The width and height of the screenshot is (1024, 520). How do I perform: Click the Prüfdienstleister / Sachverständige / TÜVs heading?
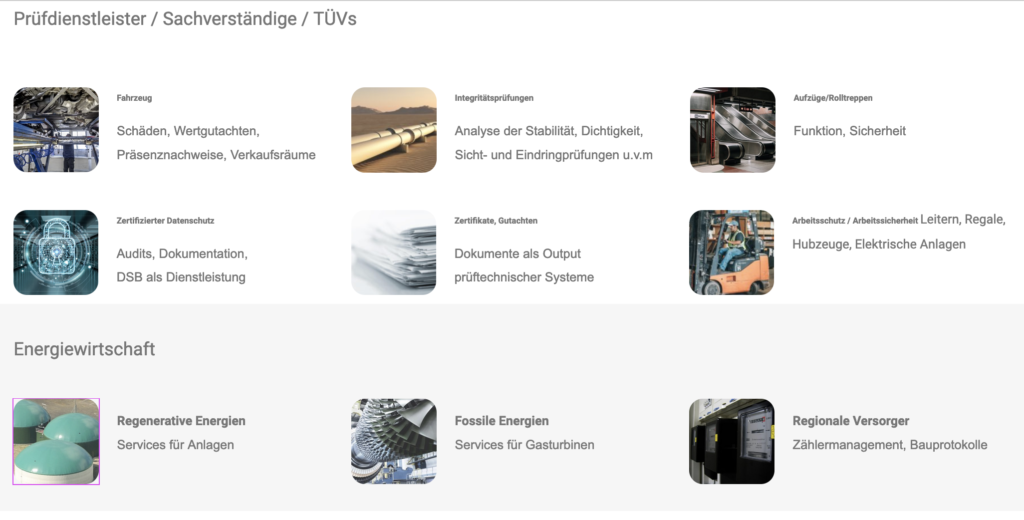pos(185,19)
